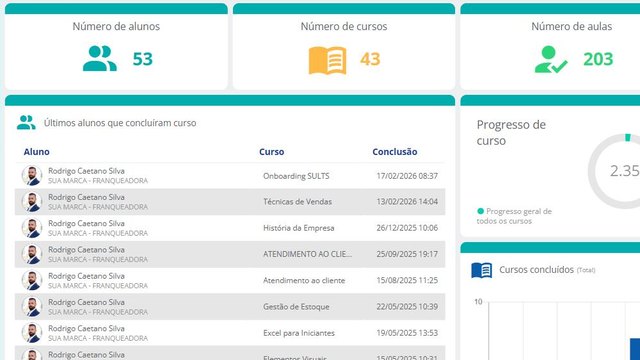Open the História da Empresa course cell
The height and width of the screenshot is (360, 640).
[x=298, y=228]
